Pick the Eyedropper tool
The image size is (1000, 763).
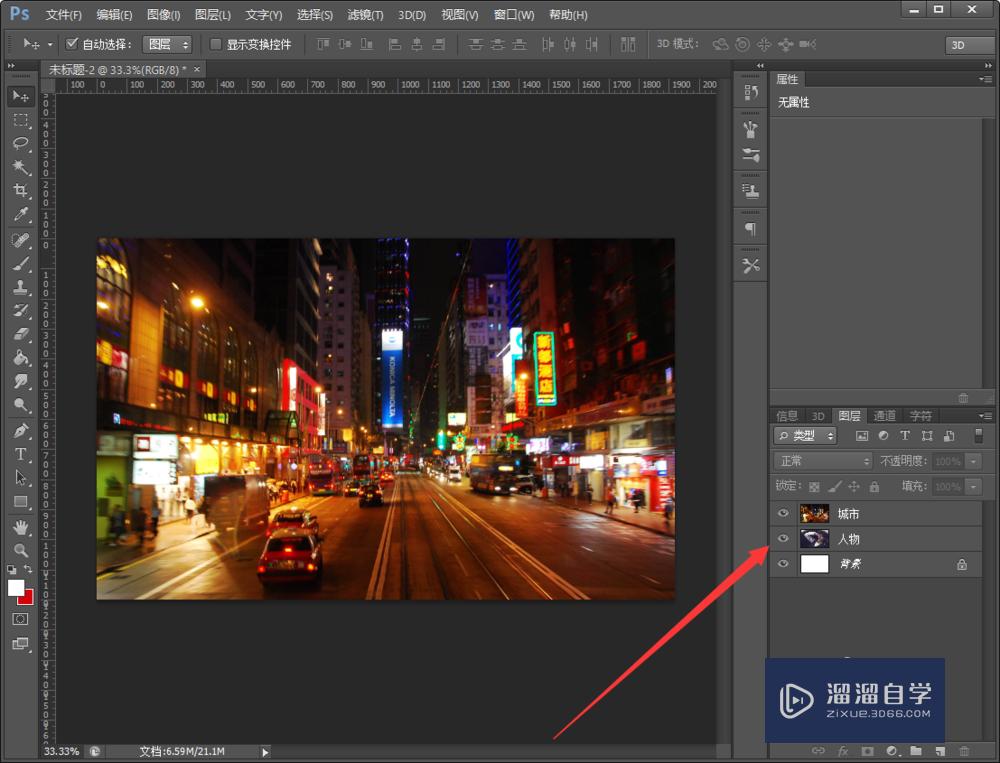click(21, 215)
